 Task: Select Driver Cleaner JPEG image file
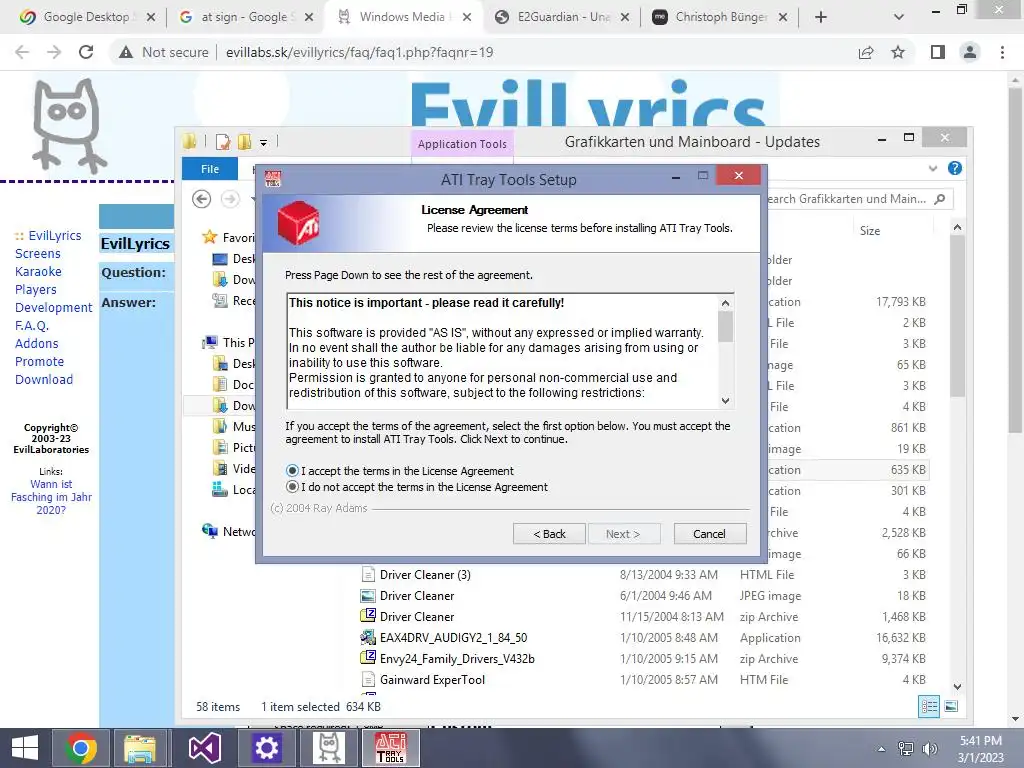(x=417, y=596)
